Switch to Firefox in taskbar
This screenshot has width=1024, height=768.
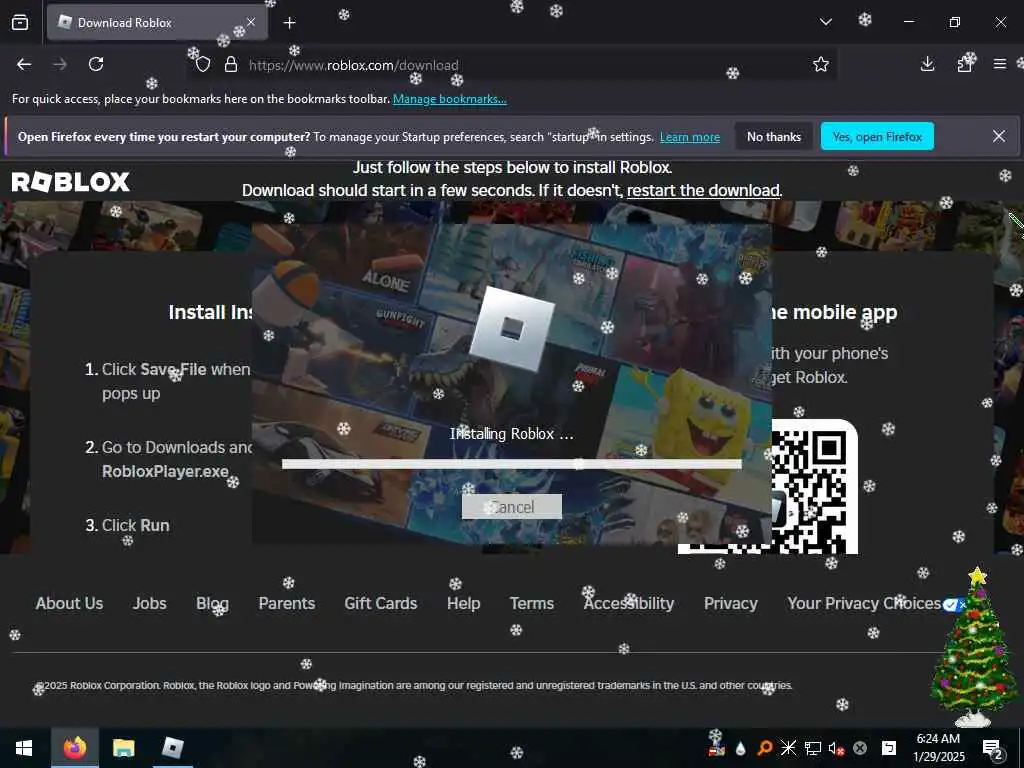click(75, 748)
